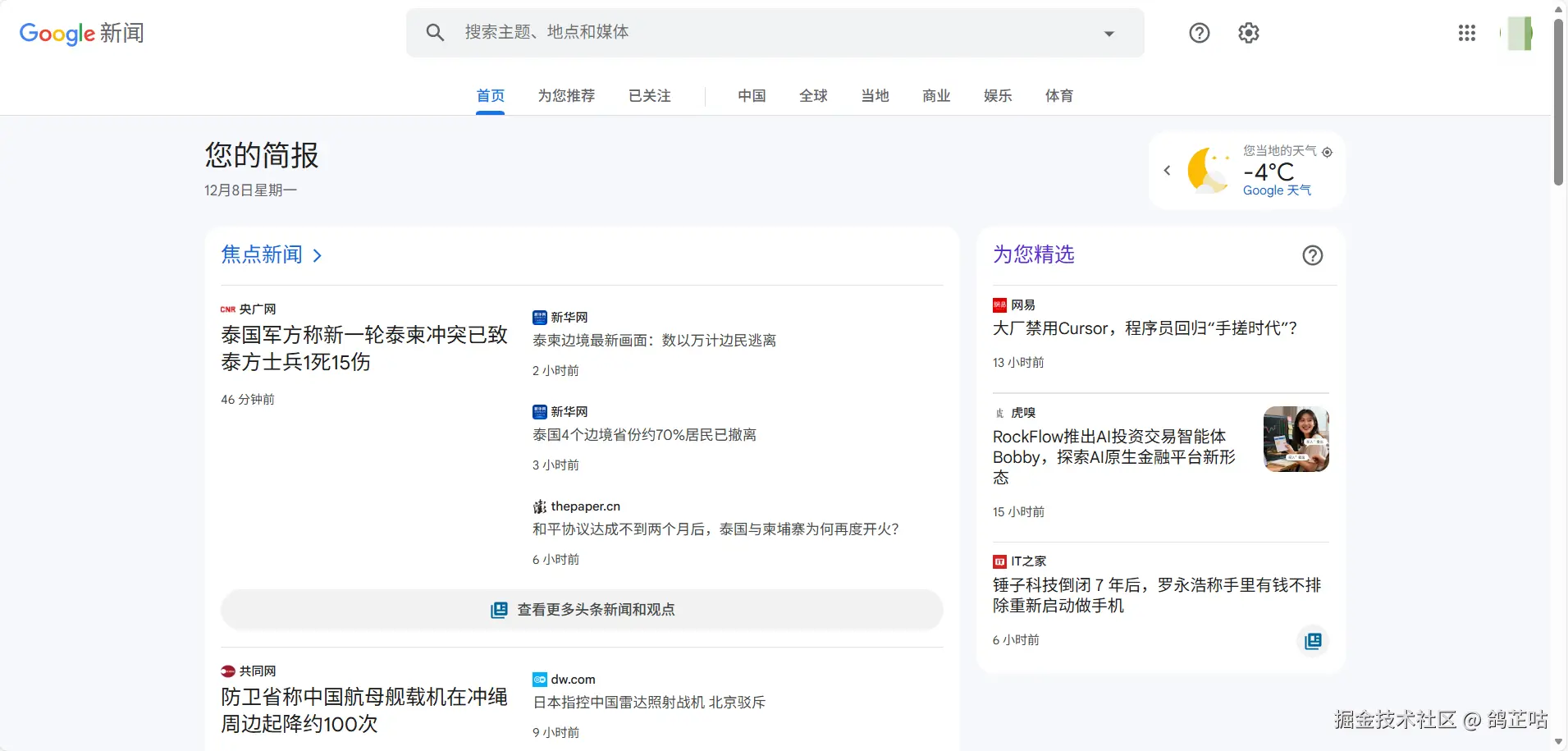Open article 大厂禁用Cursor headline

(1145, 328)
